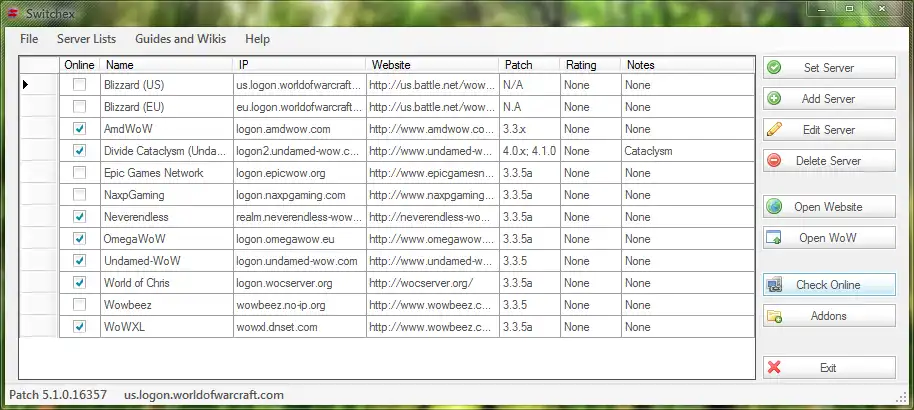914x410 pixels.
Task: Click the green checkmark icon on Set Server
Action: 774,68
